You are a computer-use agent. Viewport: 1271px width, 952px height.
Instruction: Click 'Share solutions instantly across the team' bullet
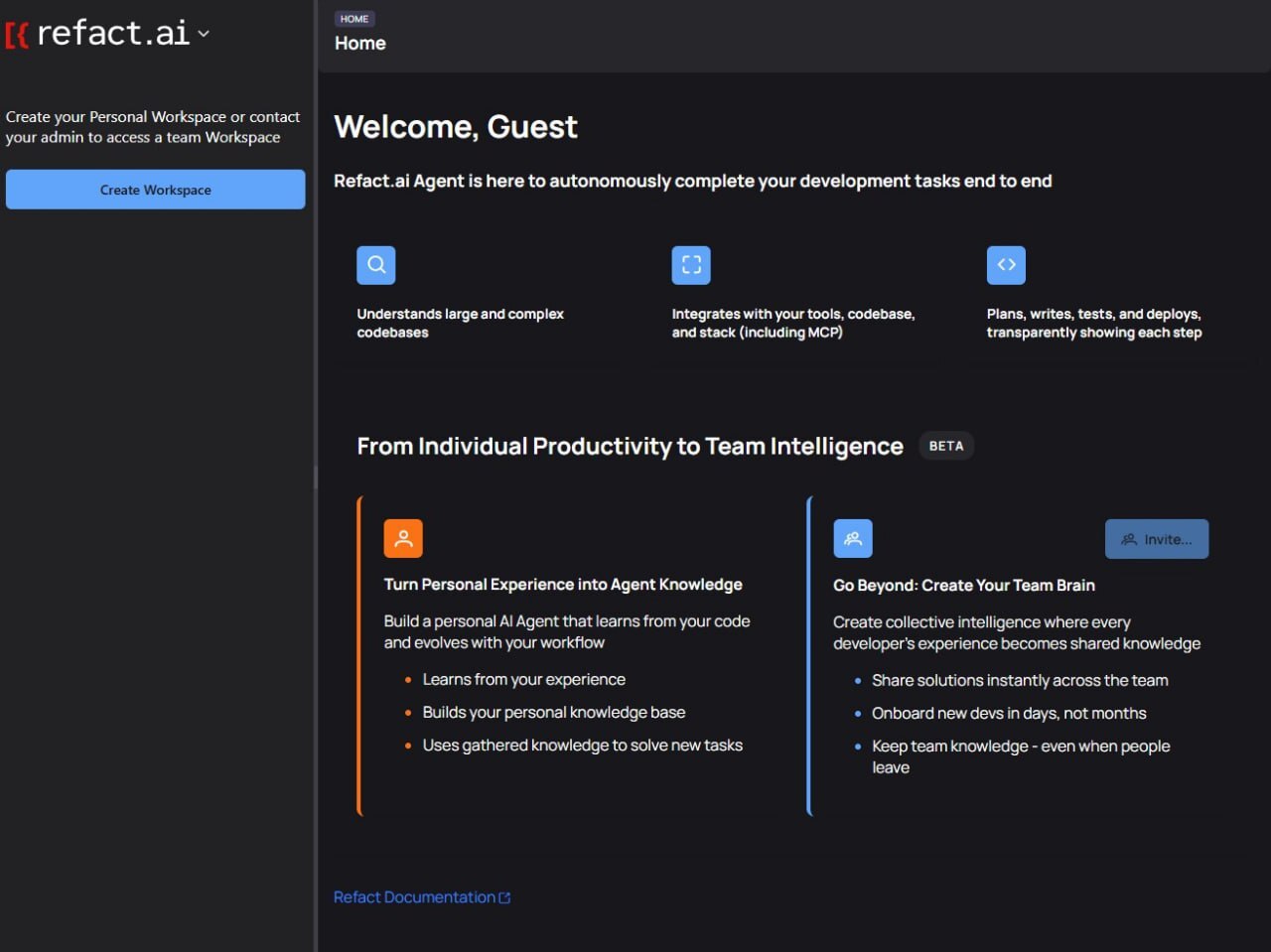[x=1020, y=681]
